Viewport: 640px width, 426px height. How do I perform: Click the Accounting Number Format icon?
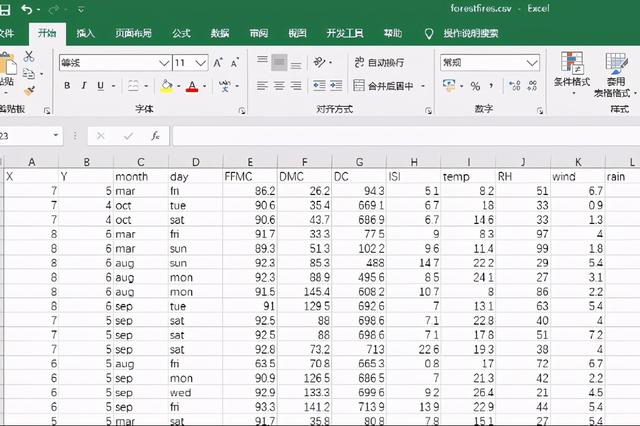[x=449, y=86]
